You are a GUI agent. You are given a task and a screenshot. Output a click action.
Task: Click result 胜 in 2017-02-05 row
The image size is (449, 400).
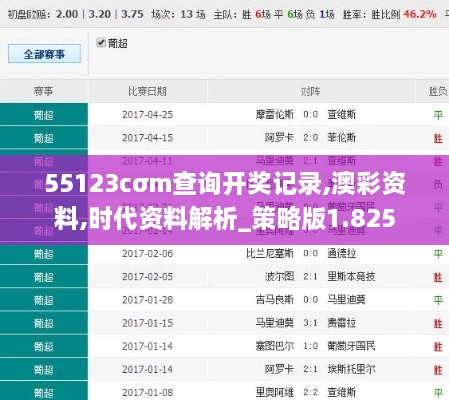(438, 277)
